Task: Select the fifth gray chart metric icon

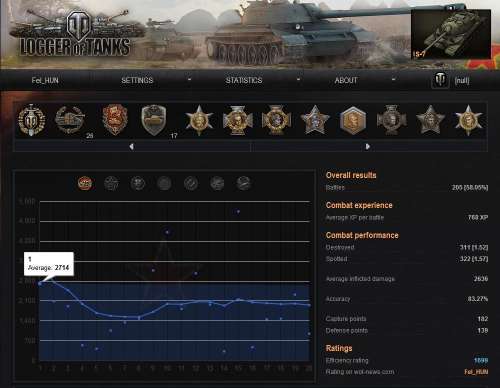Action: [x=191, y=183]
